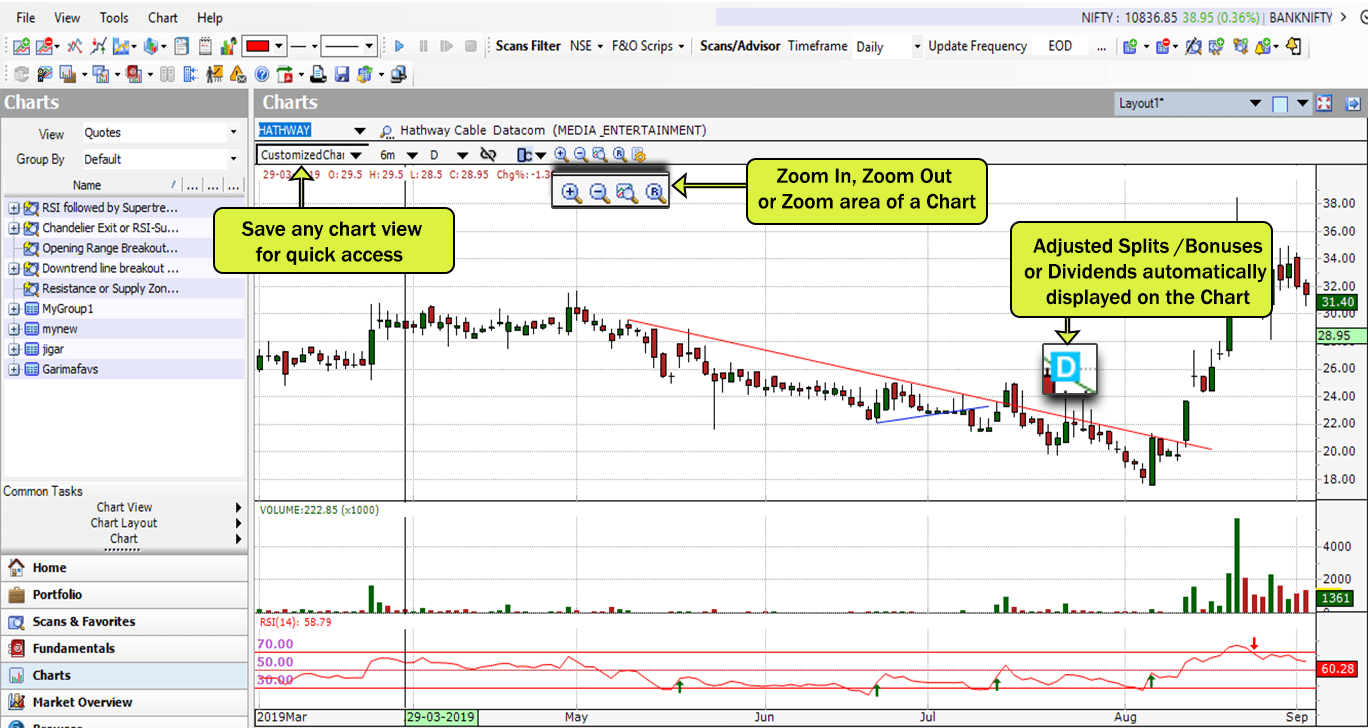1368x728 pixels.
Task: Click the blue play button in toolbar
Action: tap(399, 46)
